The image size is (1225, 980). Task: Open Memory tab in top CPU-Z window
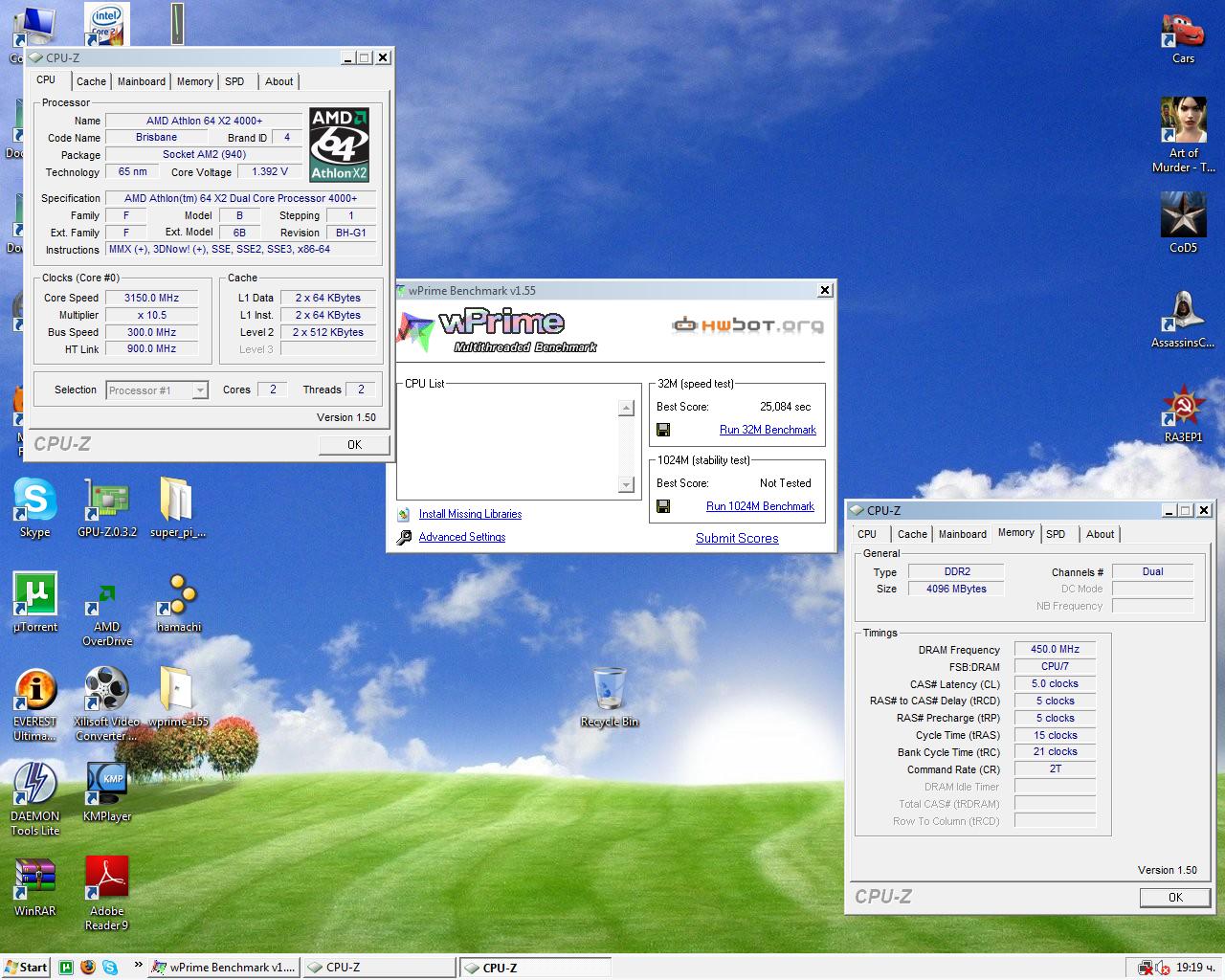195,81
